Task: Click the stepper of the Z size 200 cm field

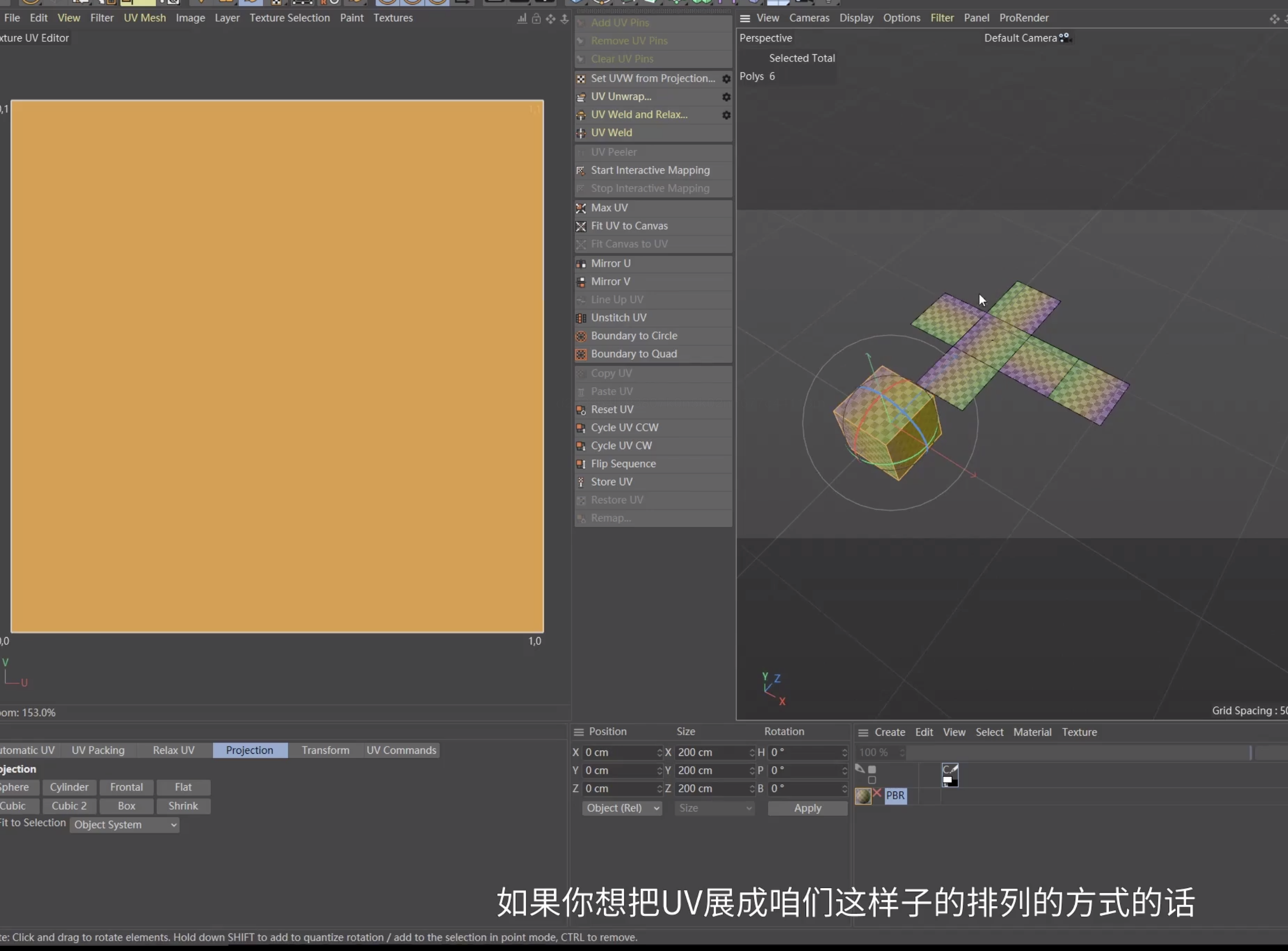Action: (x=751, y=789)
